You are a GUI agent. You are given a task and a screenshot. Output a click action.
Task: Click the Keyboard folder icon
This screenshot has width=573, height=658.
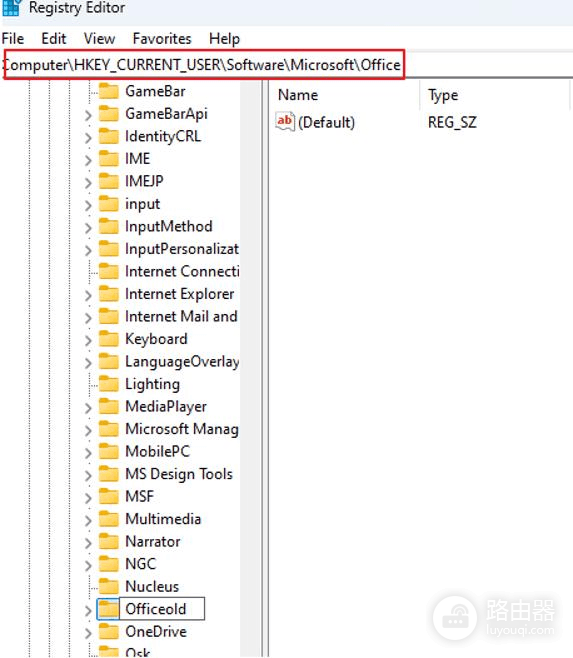(109, 339)
